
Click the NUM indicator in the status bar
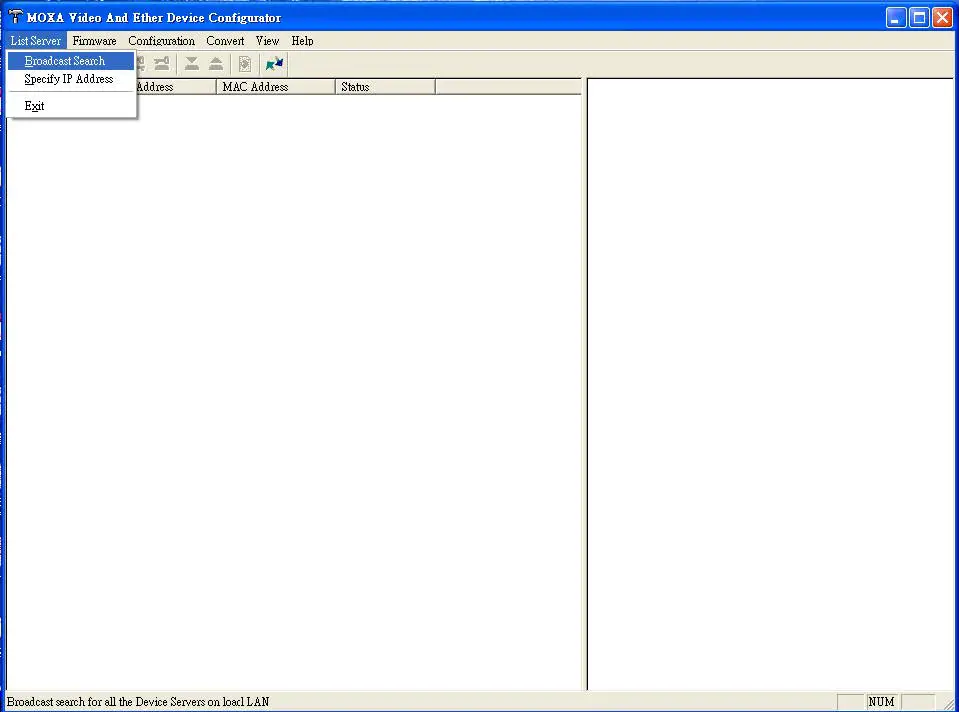880,701
